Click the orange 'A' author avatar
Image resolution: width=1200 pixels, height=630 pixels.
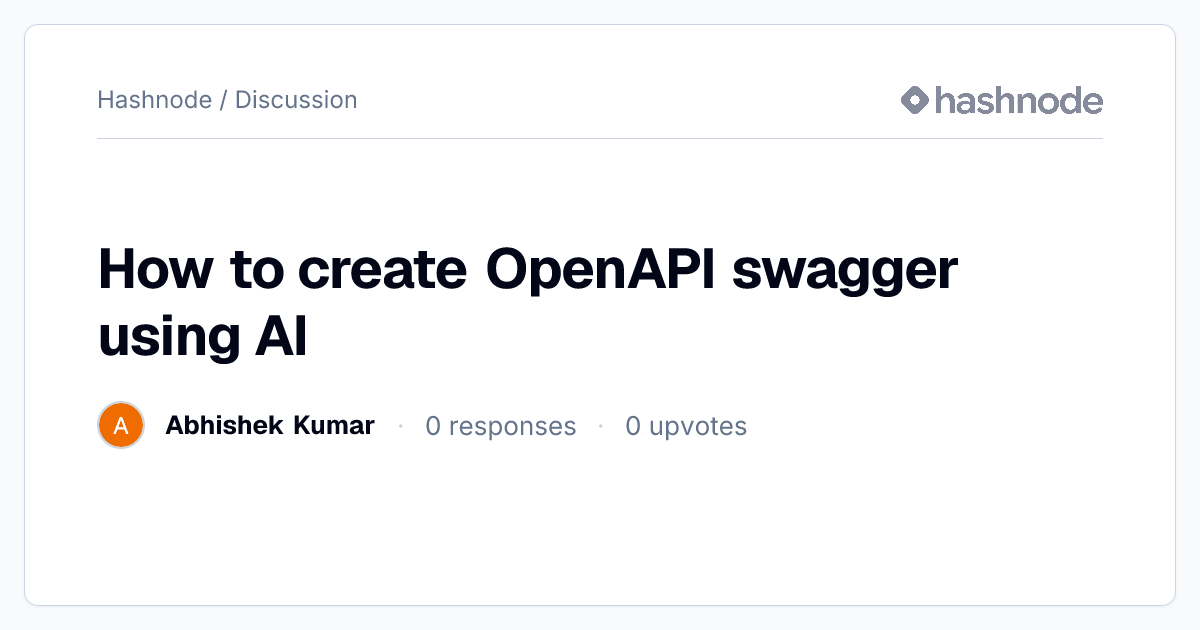click(121, 426)
